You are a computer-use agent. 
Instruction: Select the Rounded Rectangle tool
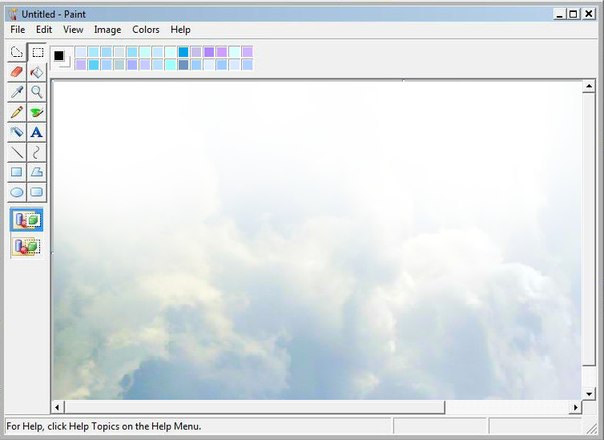point(37,192)
